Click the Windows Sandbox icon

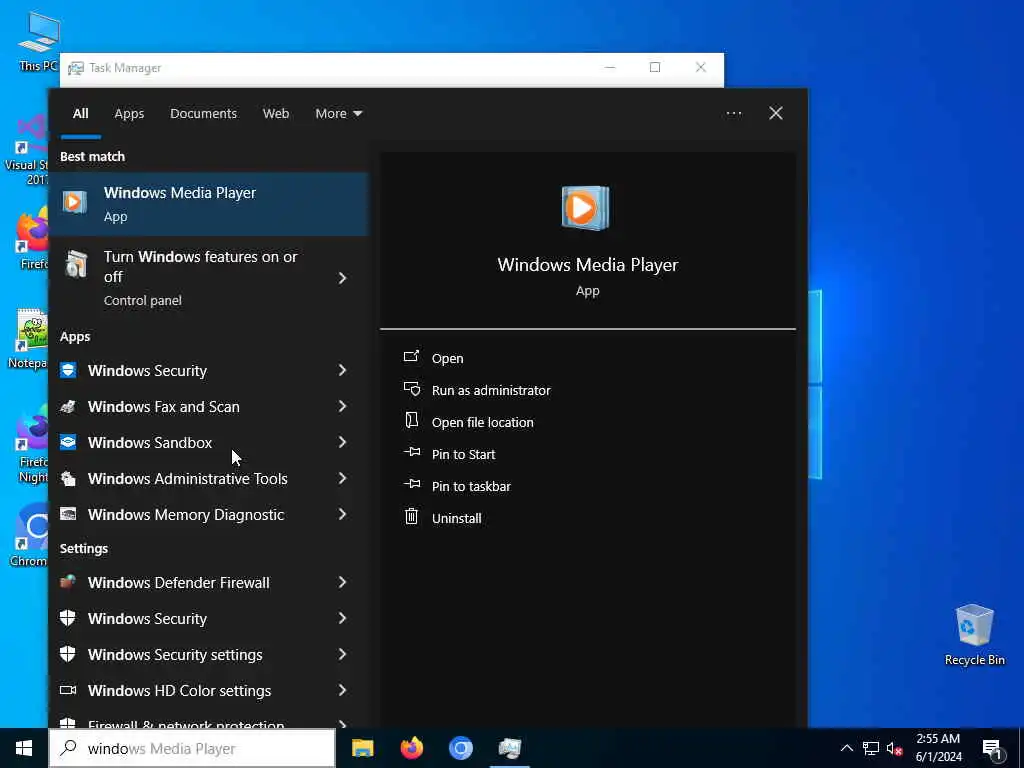click(68, 442)
